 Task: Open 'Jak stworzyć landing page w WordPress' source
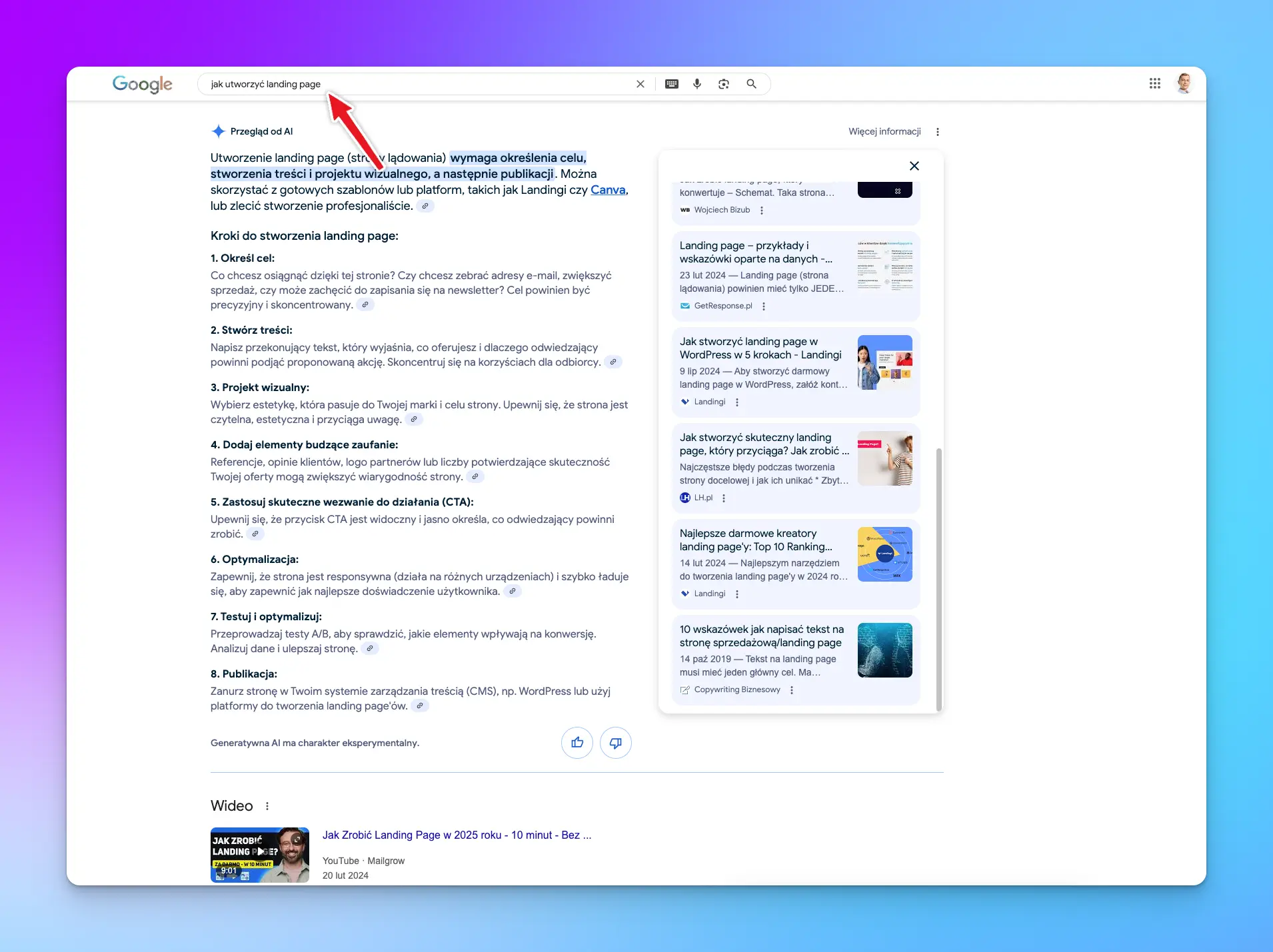[x=760, y=348]
